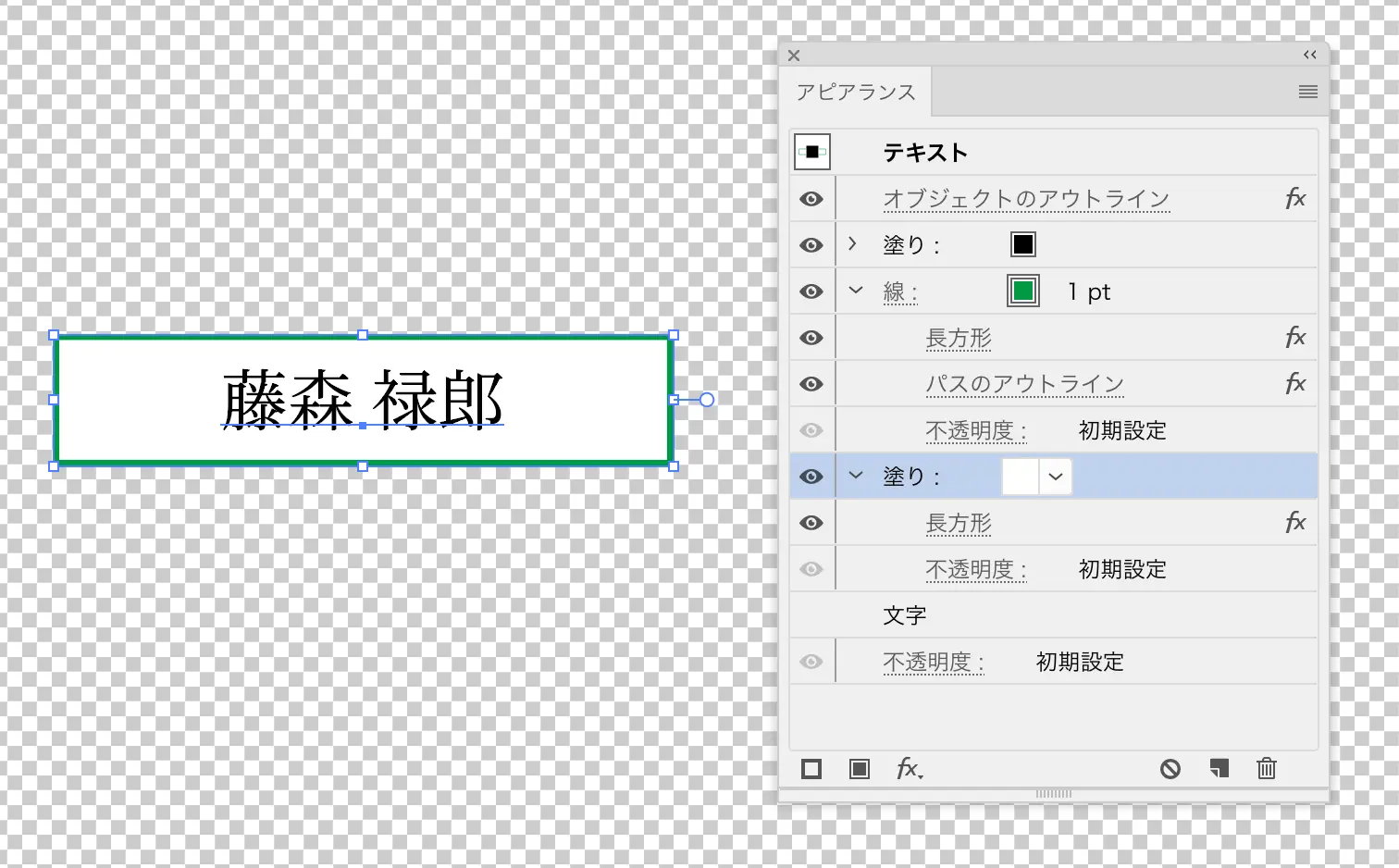This screenshot has height=868, width=1399.
Task: Open the パスのアウトライン effect settings
Action: (1024, 383)
